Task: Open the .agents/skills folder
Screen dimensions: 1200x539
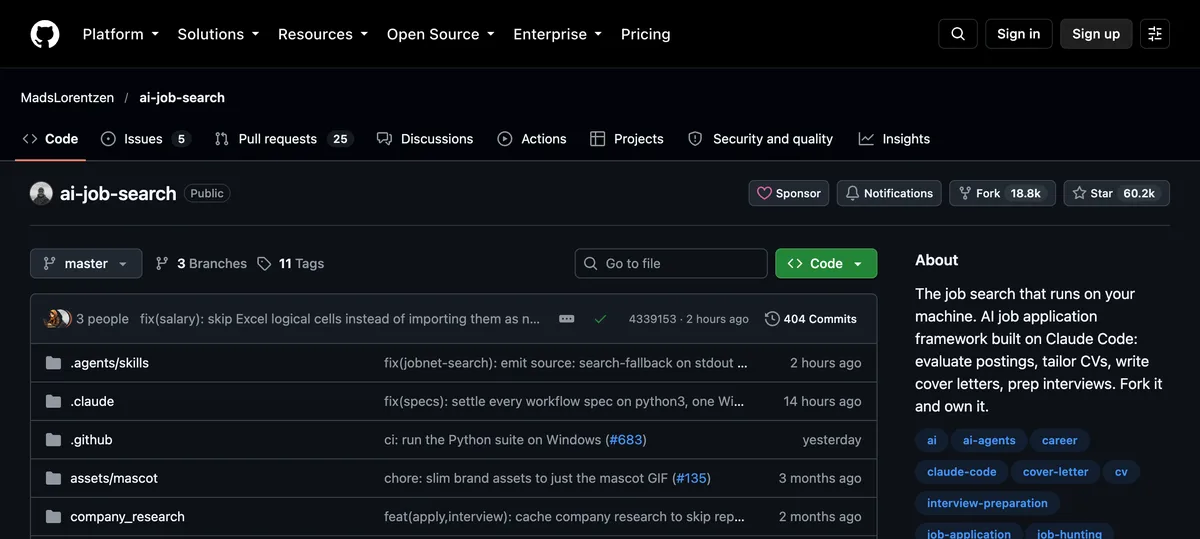Action: click(109, 363)
